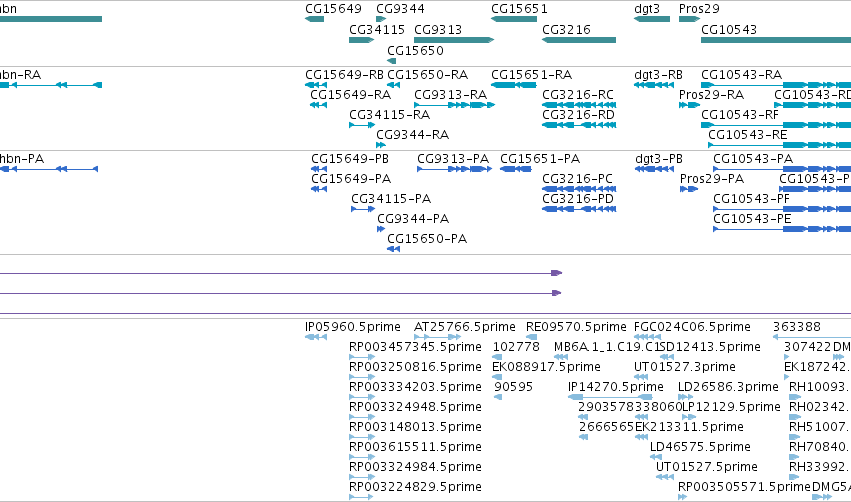Select transcript CG9344-RA

(412, 135)
